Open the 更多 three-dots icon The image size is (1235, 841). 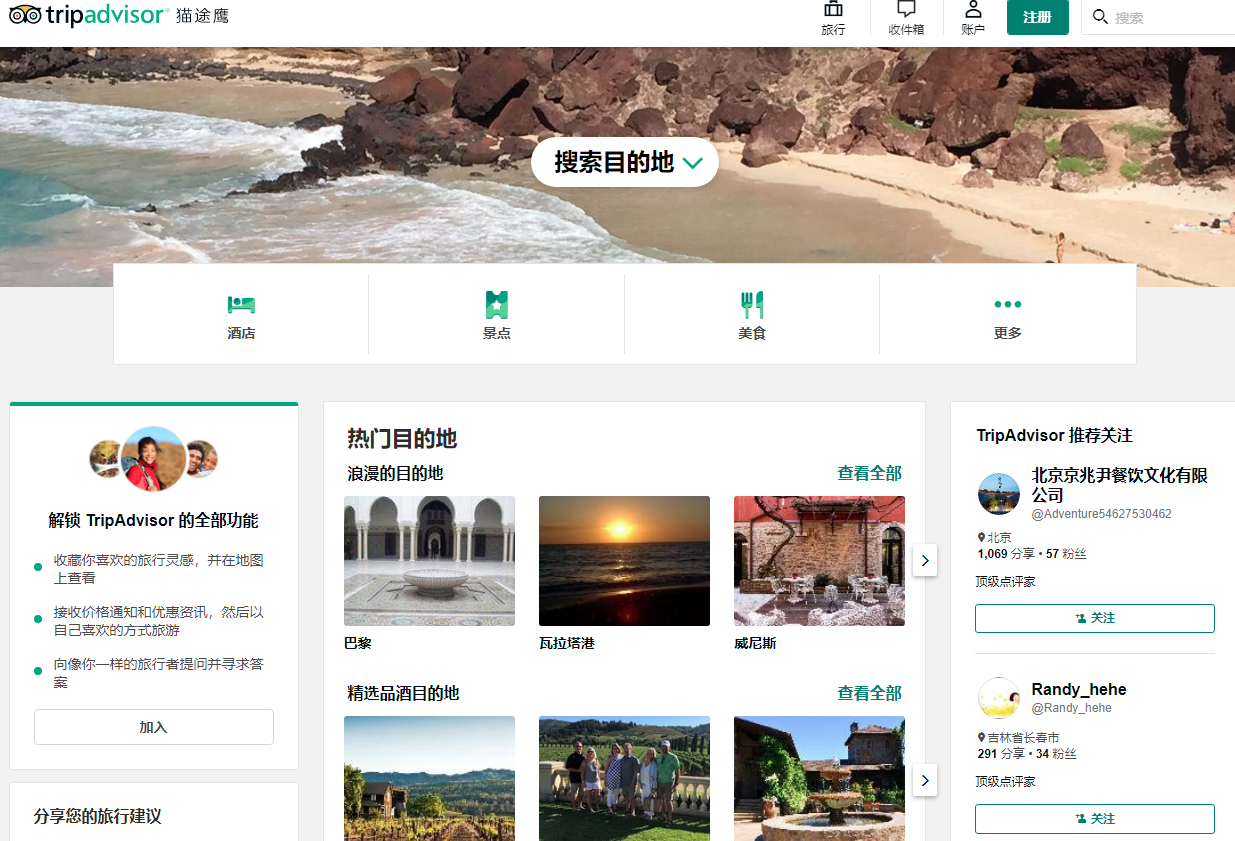pos(1007,304)
